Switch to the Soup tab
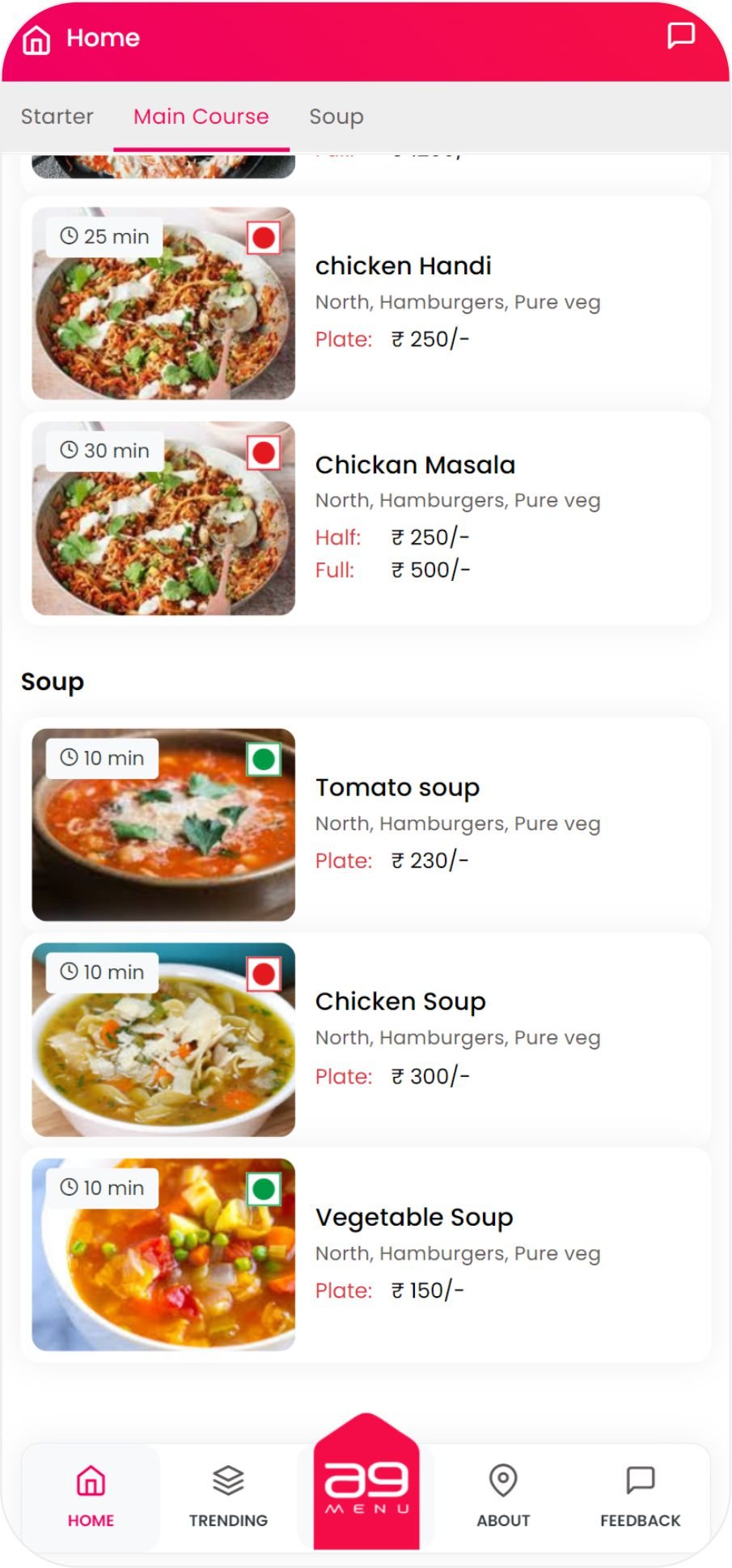This screenshot has width=732, height=1568. pyautogui.click(x=336, y=117)
